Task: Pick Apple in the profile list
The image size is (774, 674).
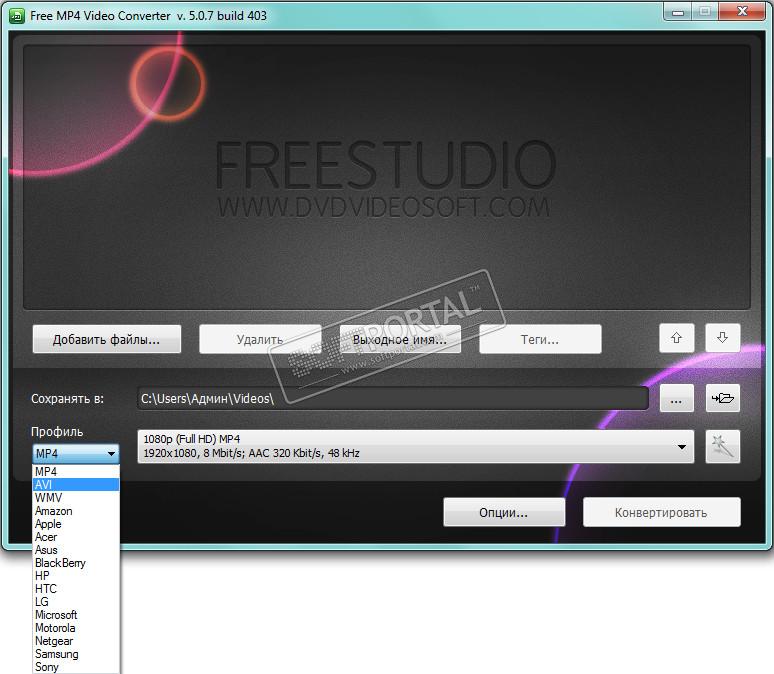Action: click(x=76, y=524)
